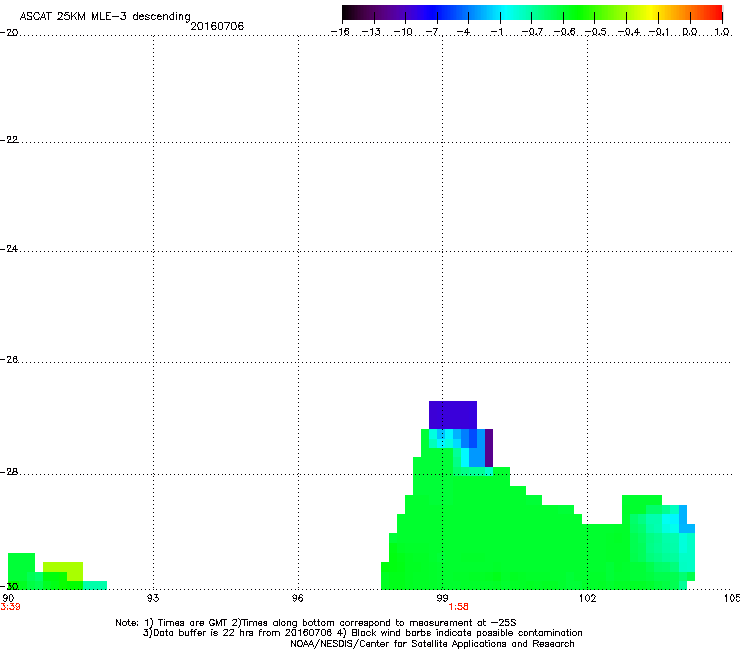The height and width of the screenshot is (650, 740).
Task: Click the dark blue-purple block atop the green region
Action: click(453, 415)
